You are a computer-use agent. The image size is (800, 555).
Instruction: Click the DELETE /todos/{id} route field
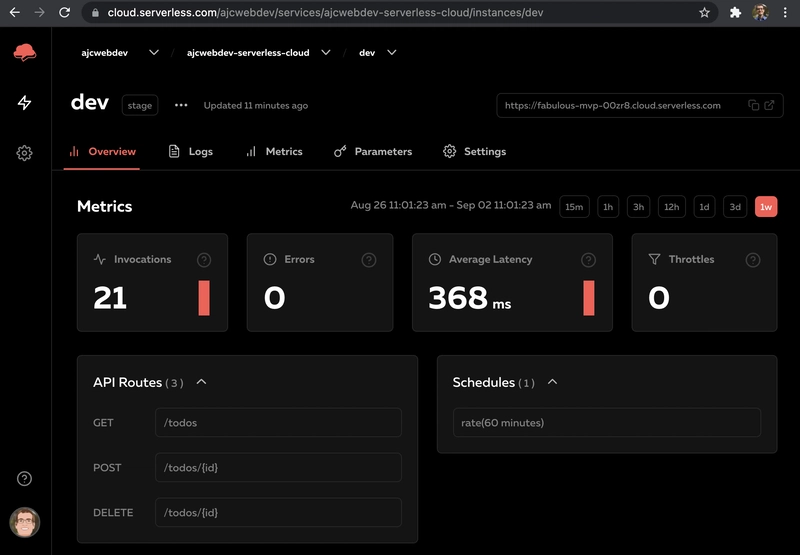click(x=278, y=512)
